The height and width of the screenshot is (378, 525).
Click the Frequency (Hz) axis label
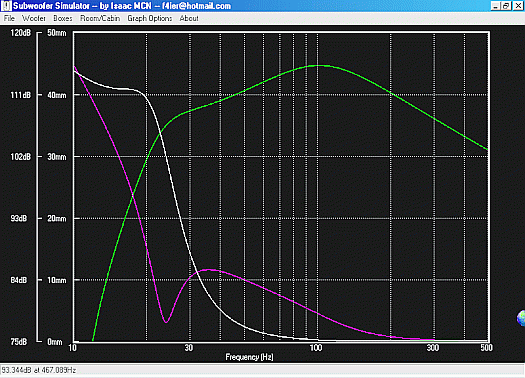click(249, 357)
